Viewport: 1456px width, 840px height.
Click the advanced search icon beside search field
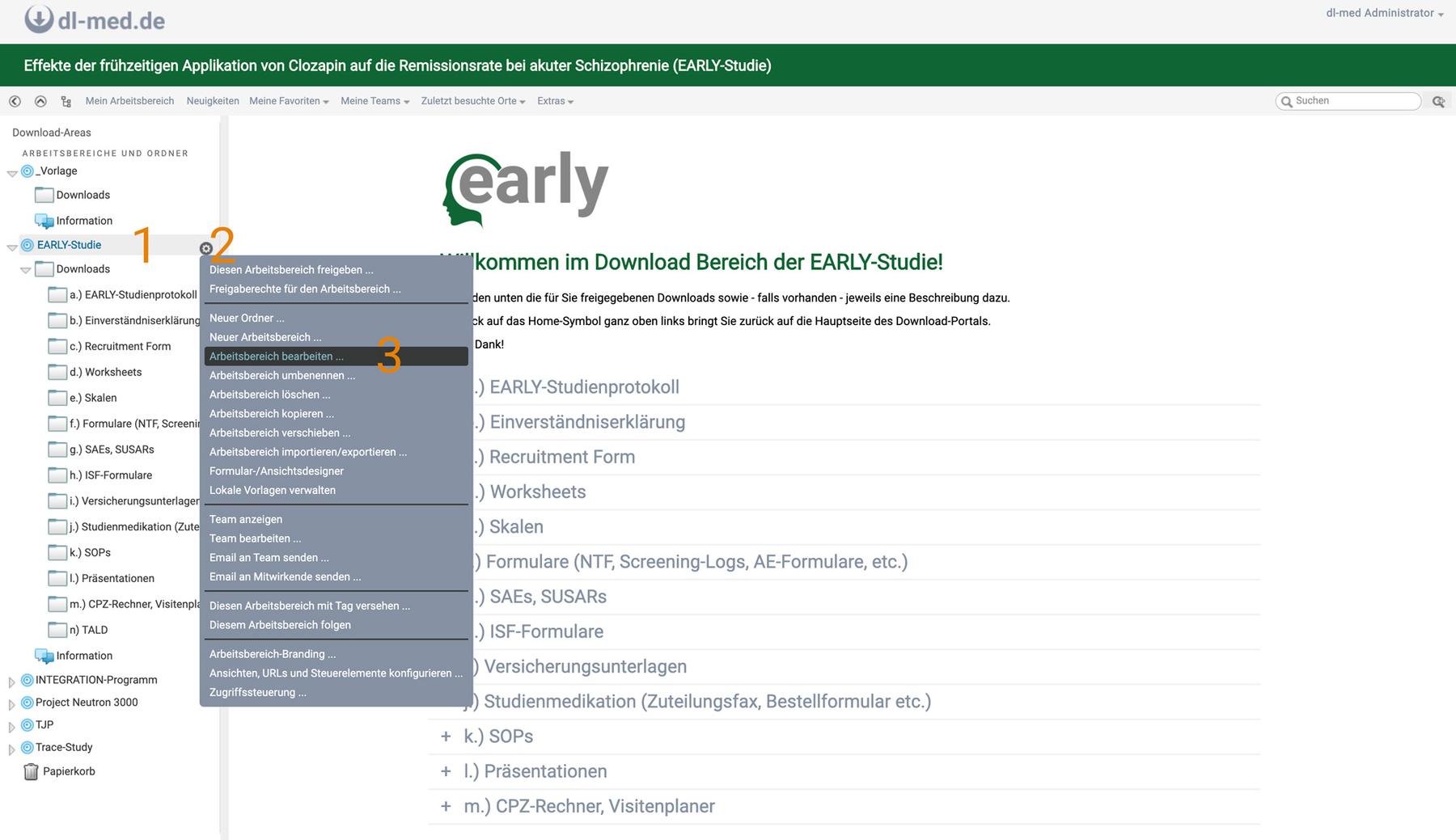1438,101
